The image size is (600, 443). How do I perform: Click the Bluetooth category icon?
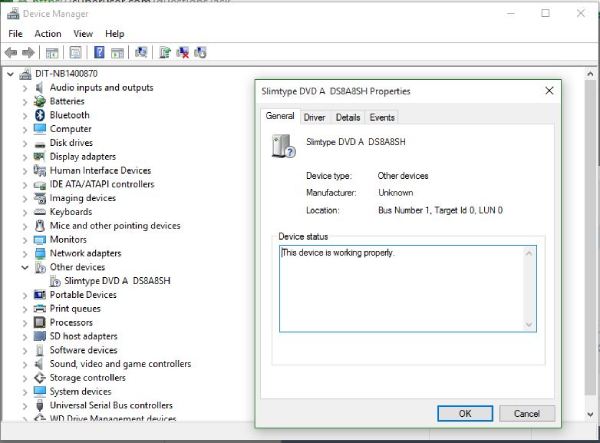40,115
